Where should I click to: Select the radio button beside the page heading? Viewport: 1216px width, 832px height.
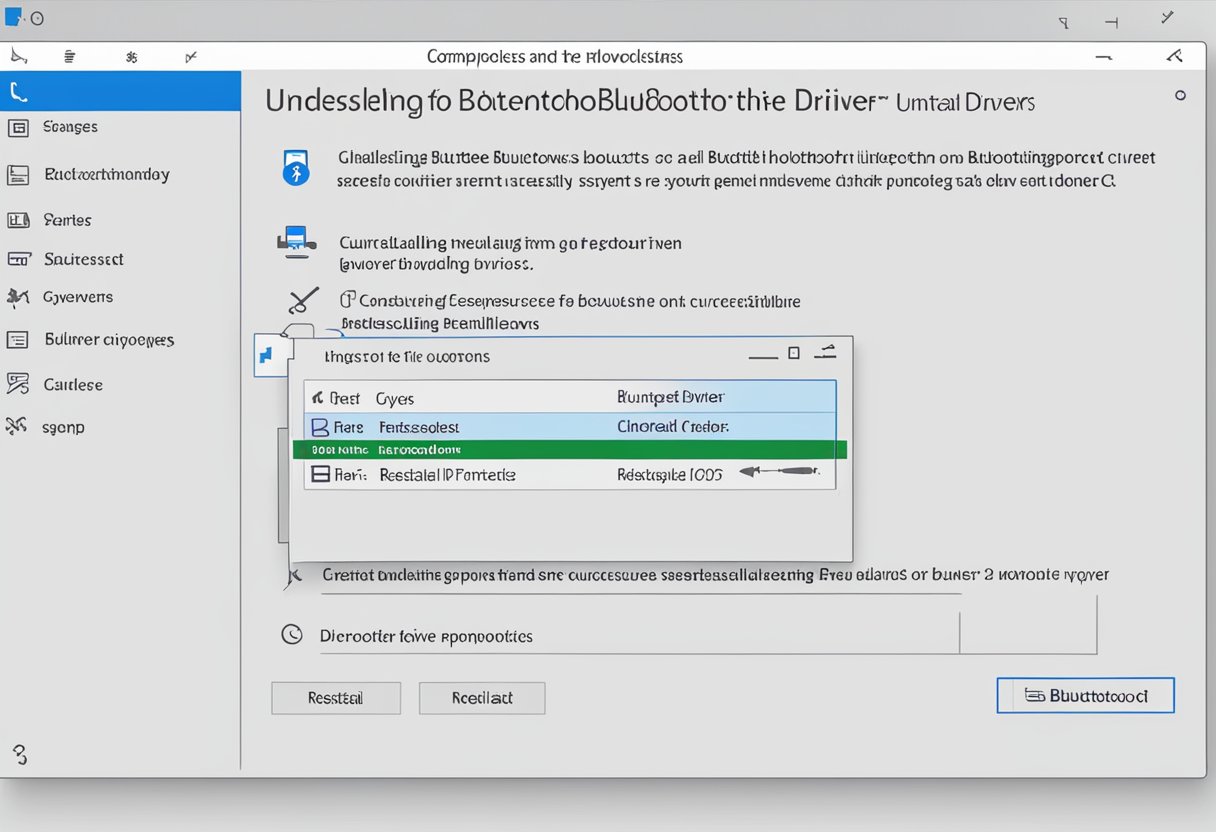coord(1180,95)
